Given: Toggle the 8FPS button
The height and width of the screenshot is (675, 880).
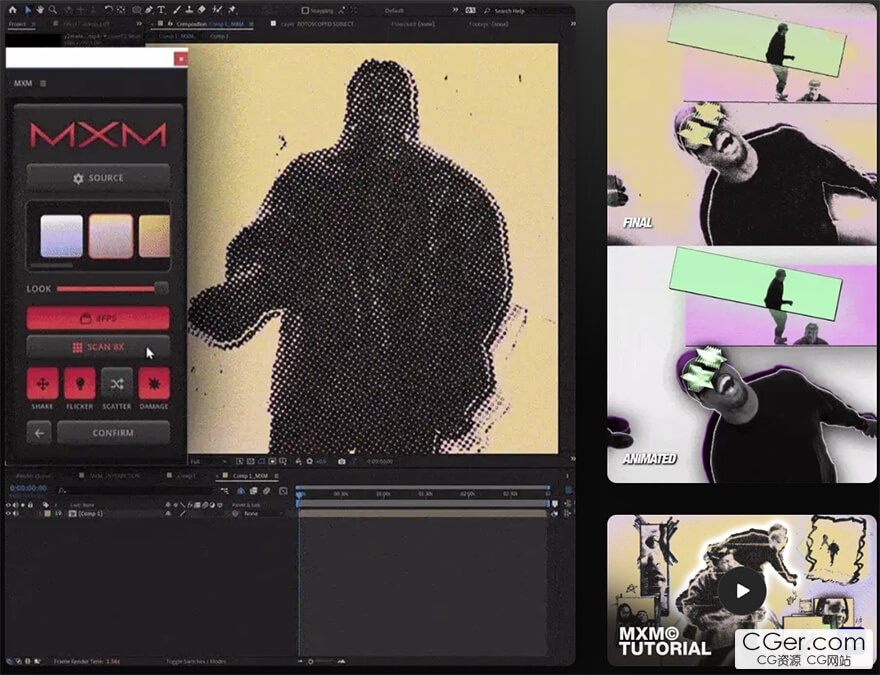Looking at the screenshot, I should click(98, 318).
